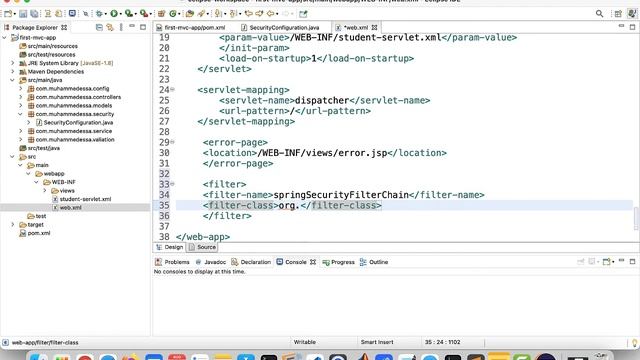Collapse com.muhammedessa.security package

click(x=21, y=114)
